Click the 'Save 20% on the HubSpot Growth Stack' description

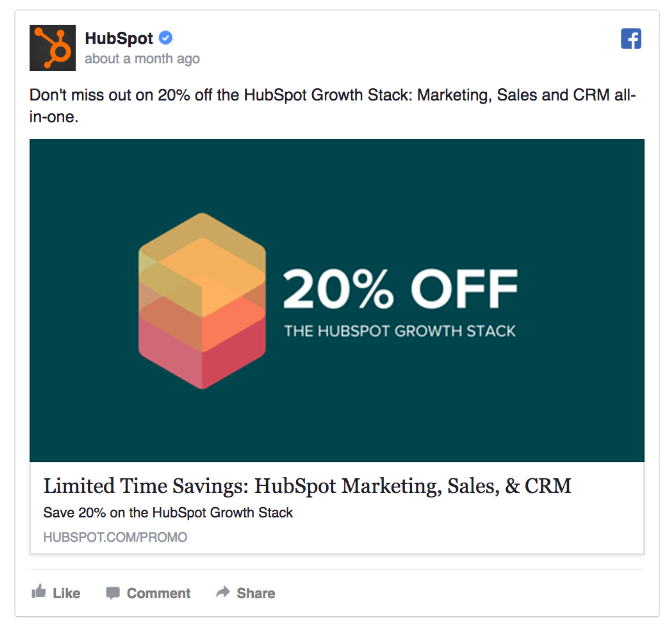point(168,513)
